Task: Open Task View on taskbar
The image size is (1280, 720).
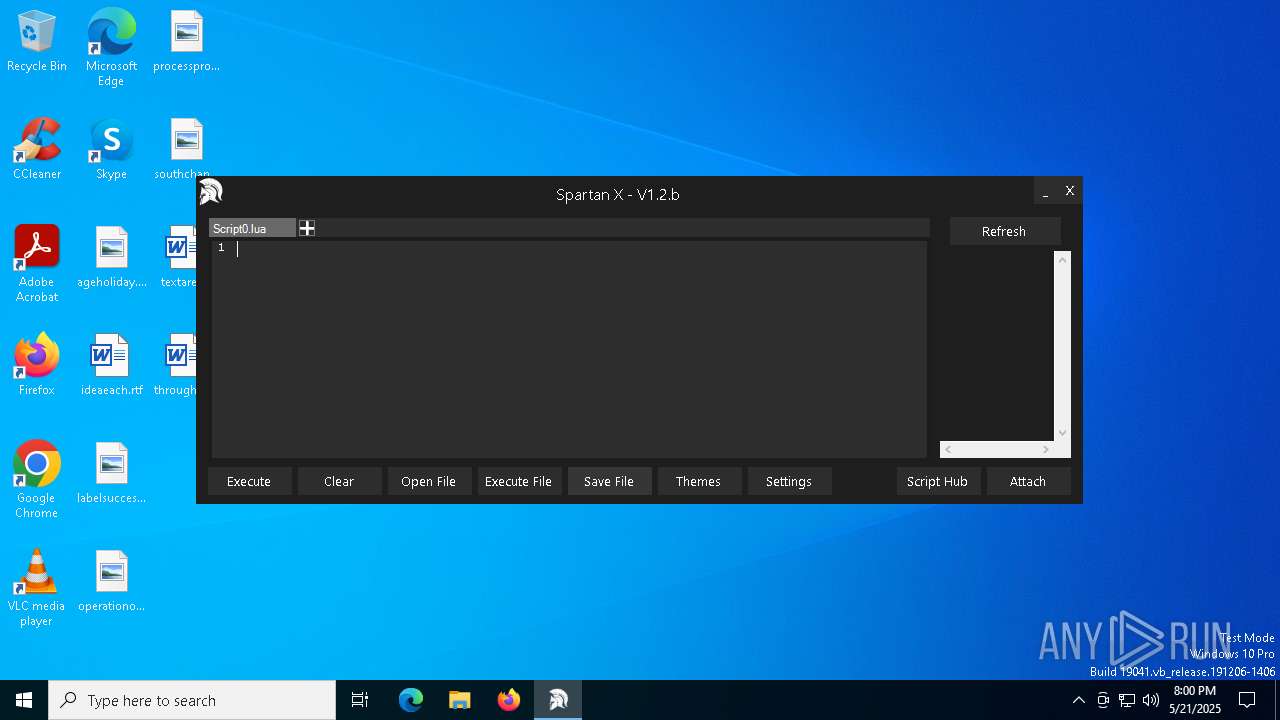Action: point(360,700)
